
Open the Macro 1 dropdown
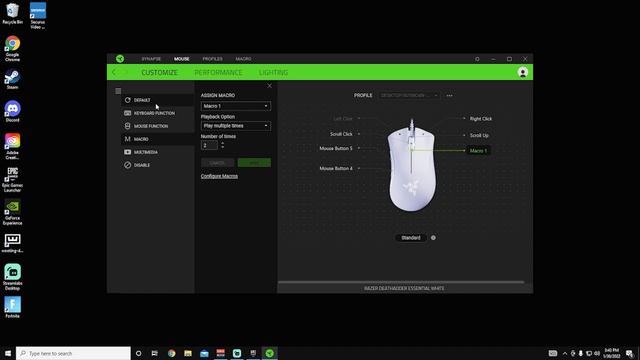click(x=236, y=106)
